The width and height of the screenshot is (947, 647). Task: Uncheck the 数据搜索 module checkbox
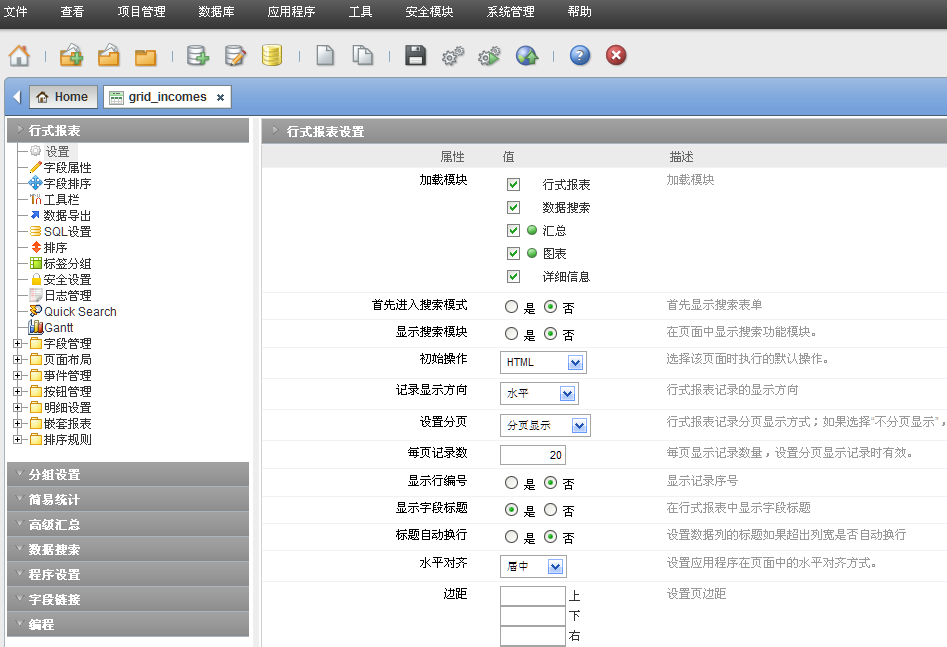point(514,208)
